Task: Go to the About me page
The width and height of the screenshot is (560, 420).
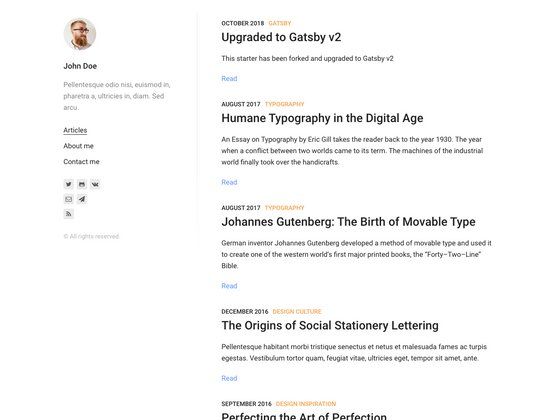Action: pyautogui.click(x=78, y=146)
